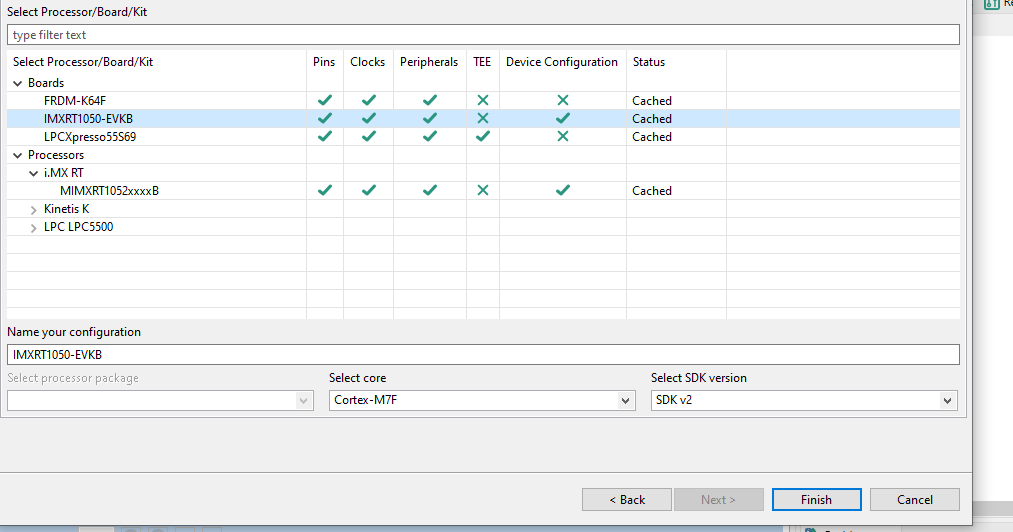Click the configuration name text field
The height and width of the screenshot is (532, 1013).
(x=483, y=355)
